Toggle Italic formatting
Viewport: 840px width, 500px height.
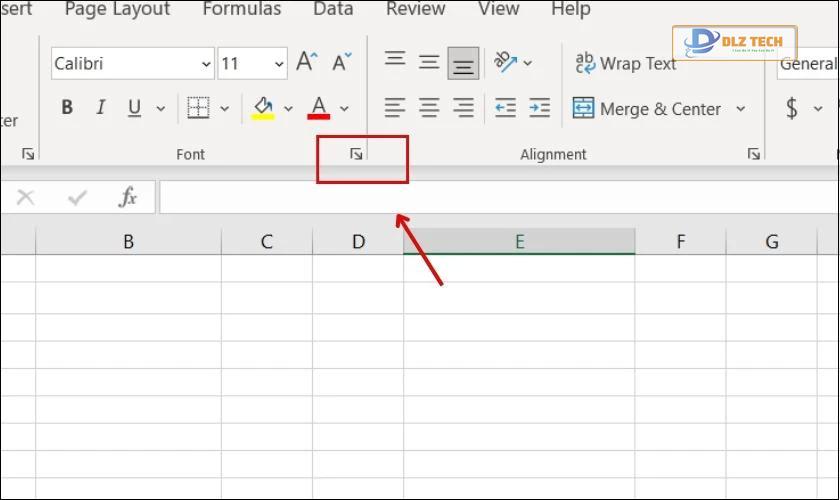(100, 108)
